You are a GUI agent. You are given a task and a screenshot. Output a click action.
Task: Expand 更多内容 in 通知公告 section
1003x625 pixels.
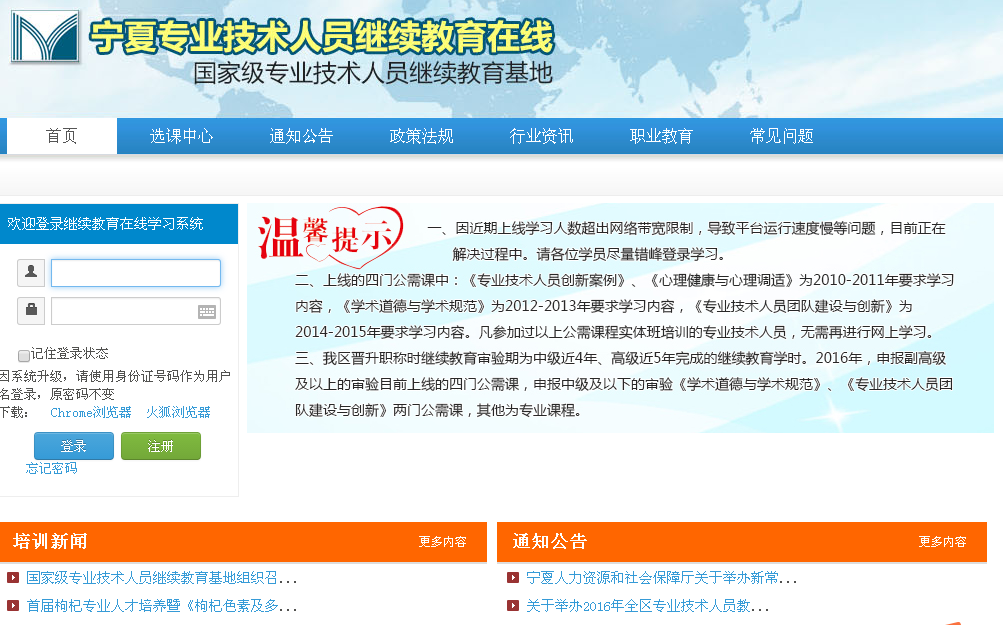(x=942, y=542)
